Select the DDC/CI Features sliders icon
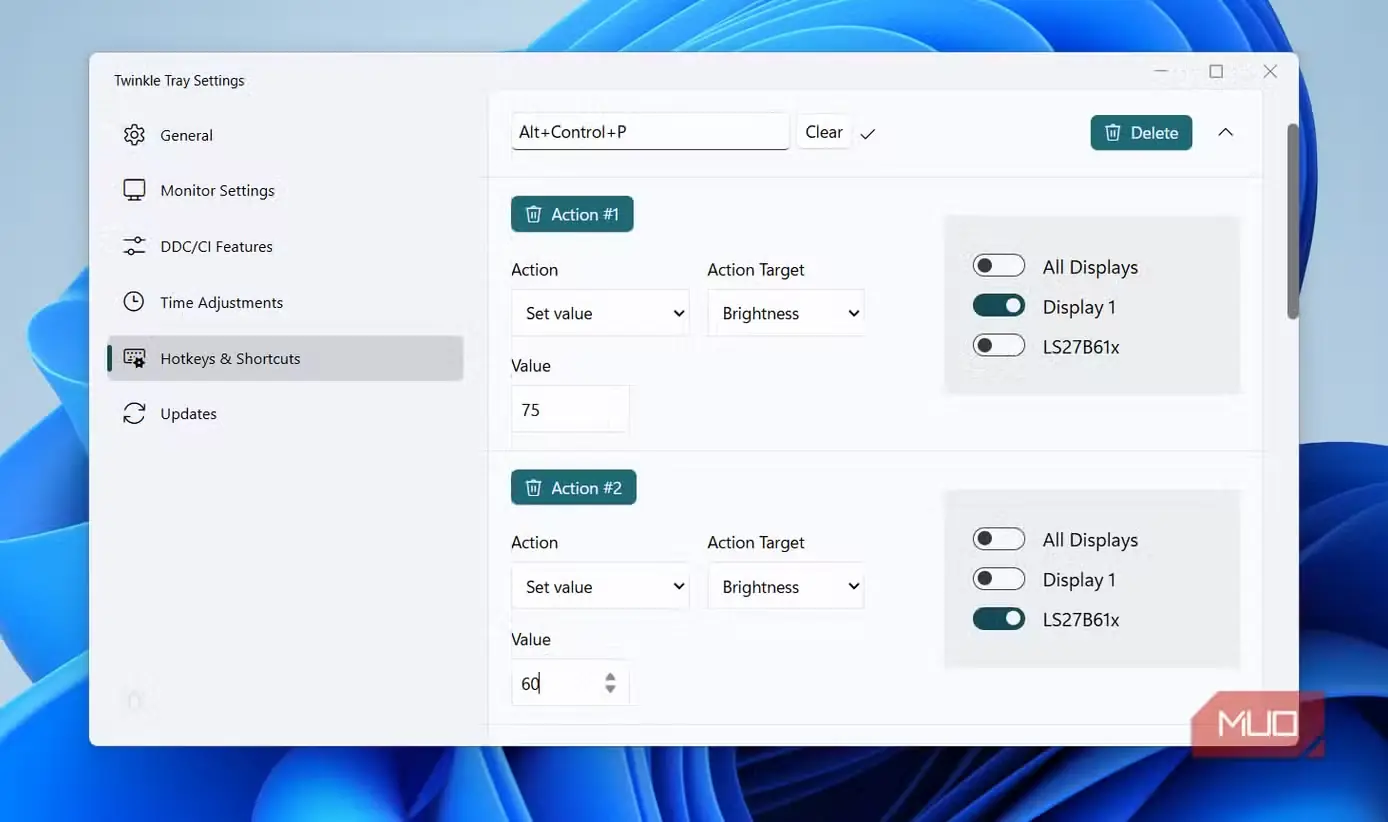The width and height of the screenshot is (1388, 822). pos(134,246)
